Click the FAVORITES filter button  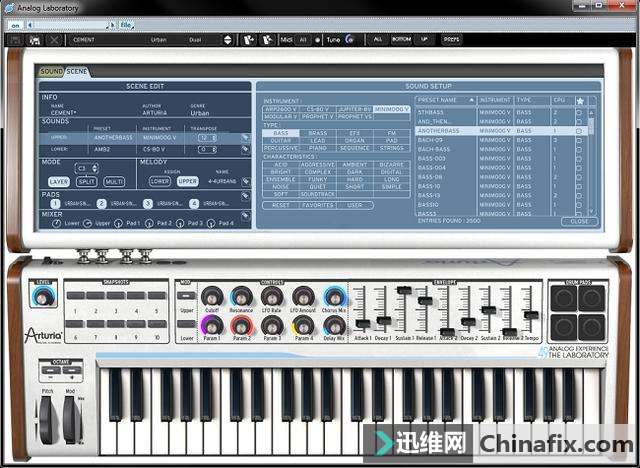pyautogui.click(x=318, y=205)
